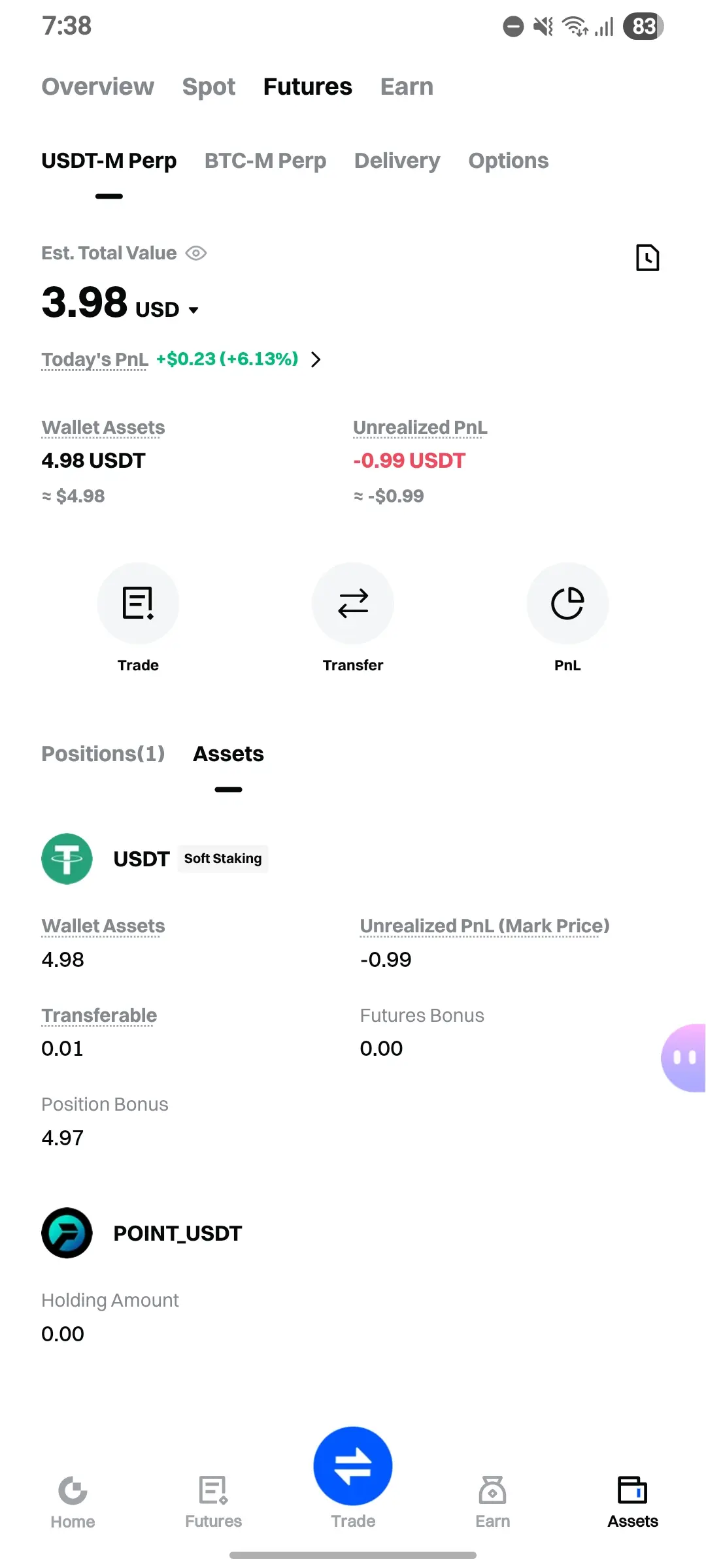Open Today's PnL details chevron

click(x=316, y=359)
